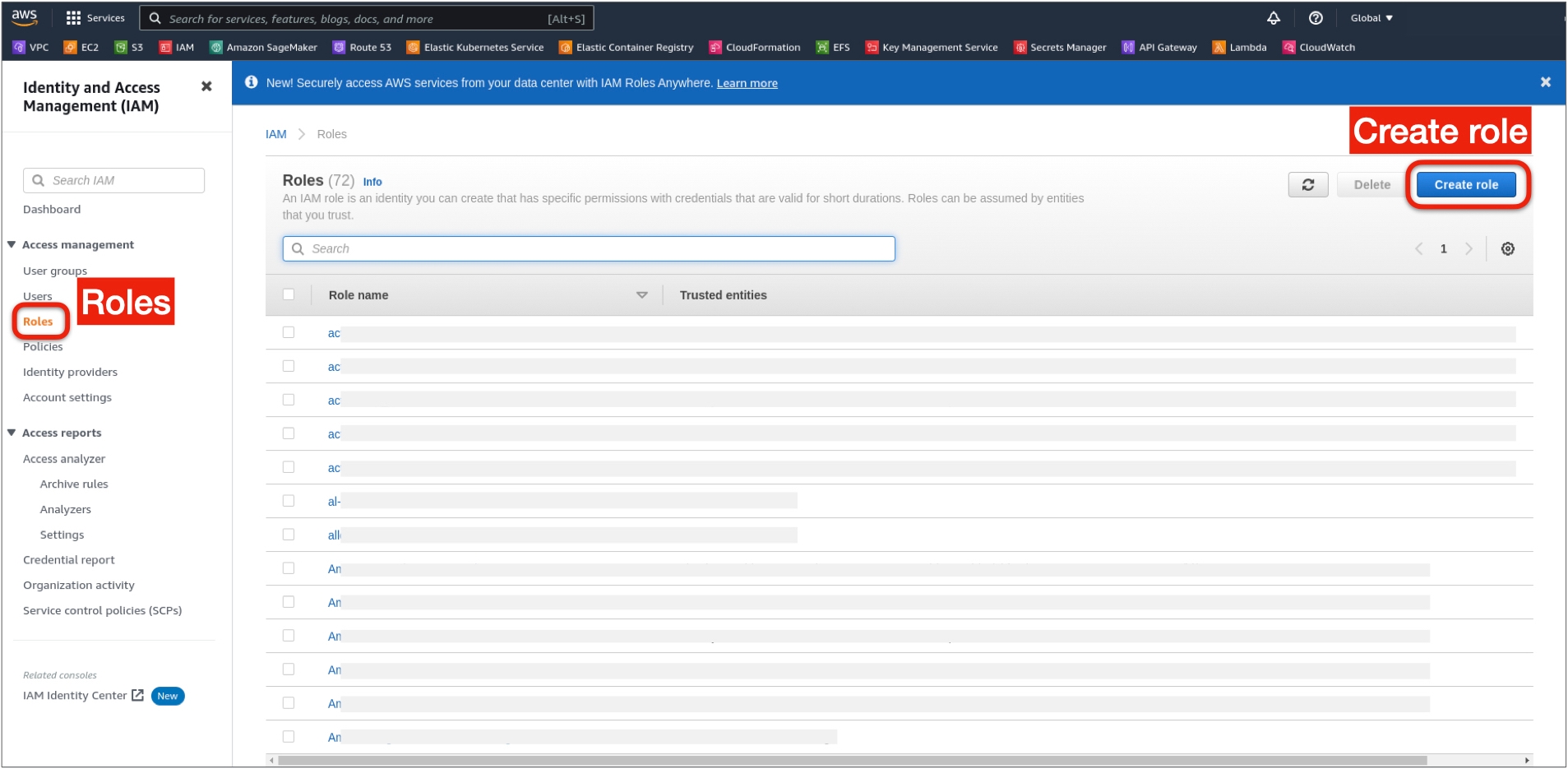Follow the Learn more link in banner
1568x769 pixels.
(747, 83)
